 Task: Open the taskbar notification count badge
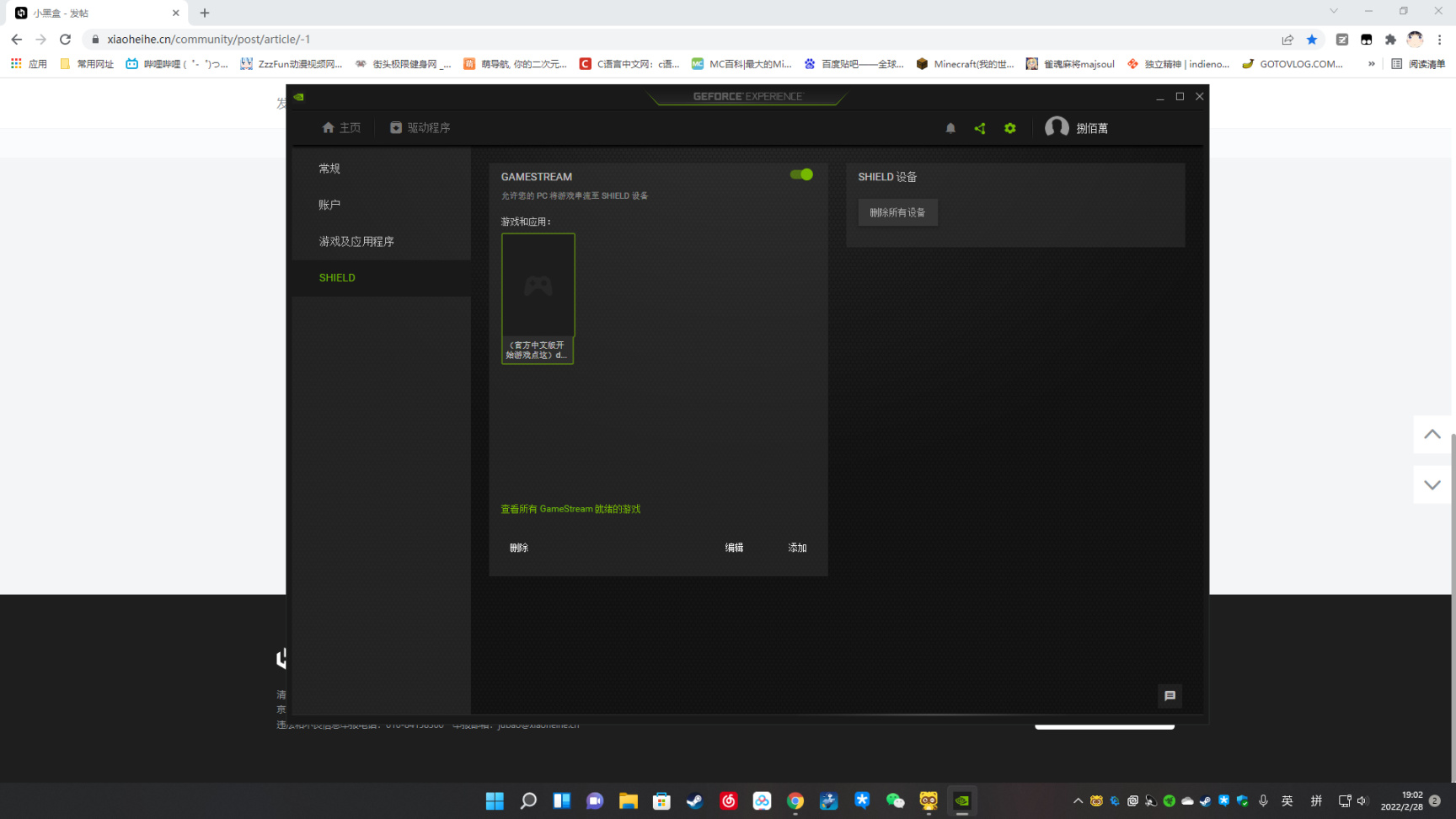pyautogui.click(x=1435, y=801)
